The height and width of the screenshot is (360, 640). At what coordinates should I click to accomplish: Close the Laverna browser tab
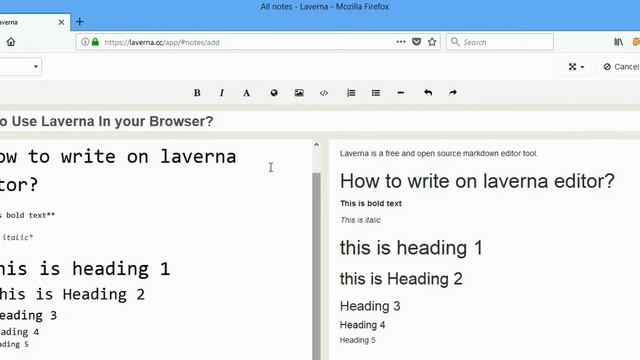61,22
